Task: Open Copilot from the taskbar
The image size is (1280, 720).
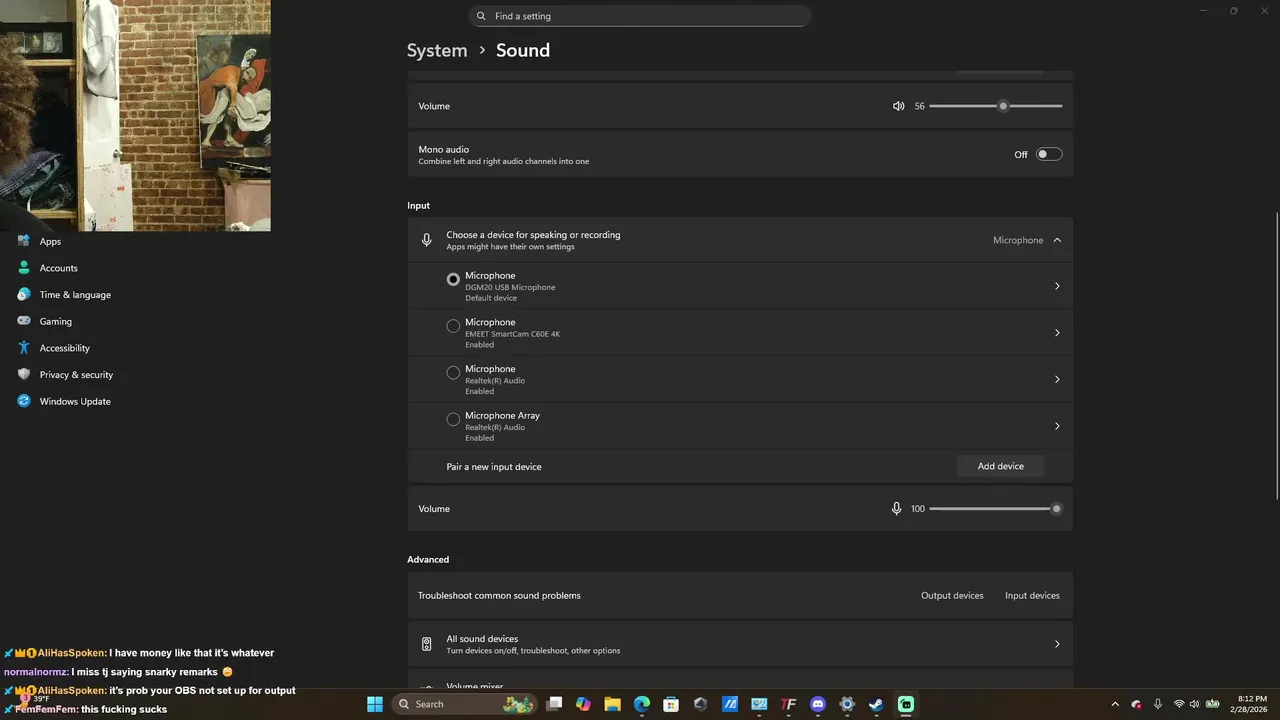Action: pyautogui.click(x=584, y=704)
